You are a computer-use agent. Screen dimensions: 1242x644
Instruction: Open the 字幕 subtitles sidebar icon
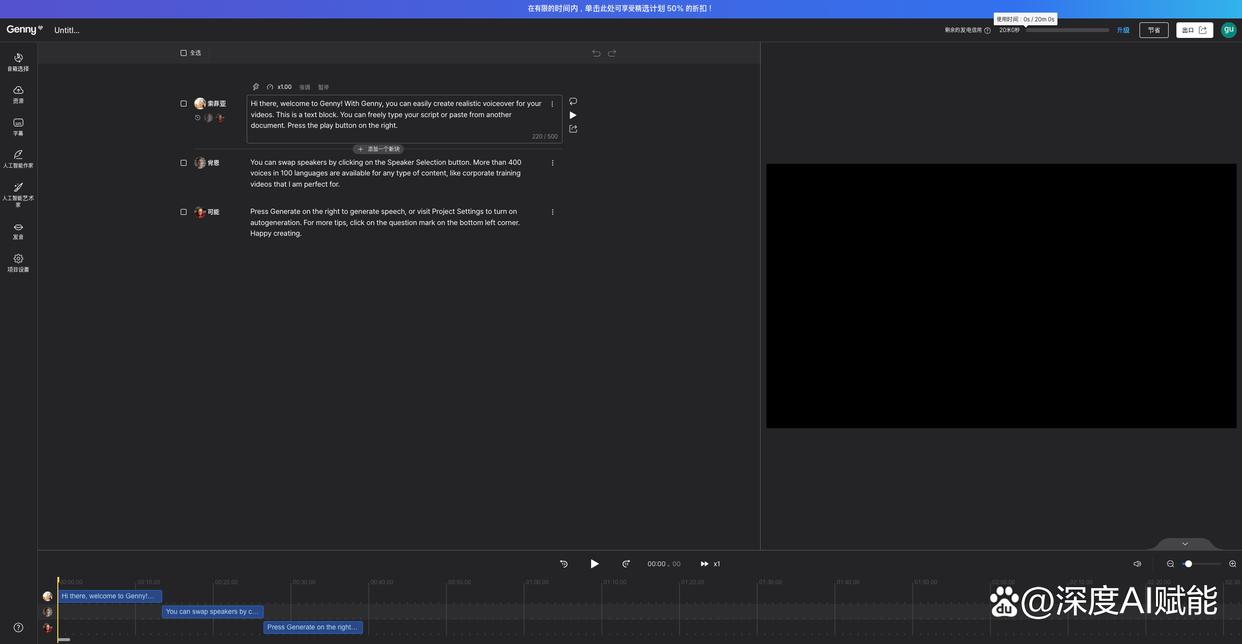18,126
